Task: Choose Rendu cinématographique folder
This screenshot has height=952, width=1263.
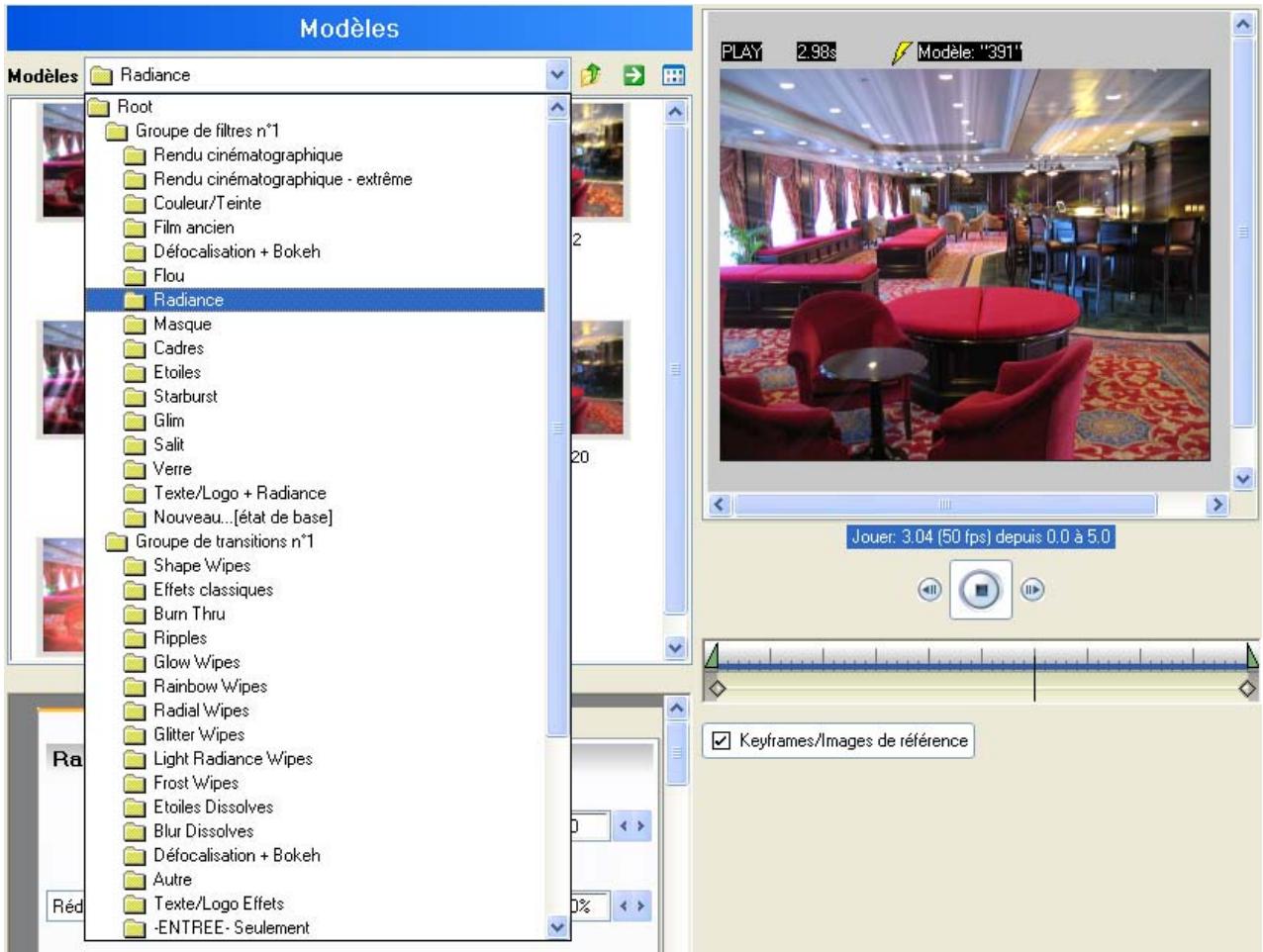Action: (234, 154)
